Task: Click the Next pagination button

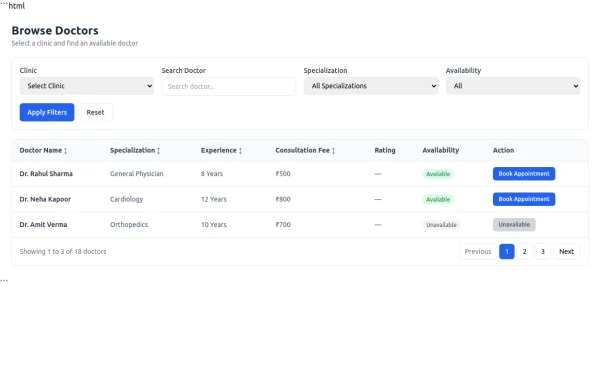Action: (x=566, y=252)
